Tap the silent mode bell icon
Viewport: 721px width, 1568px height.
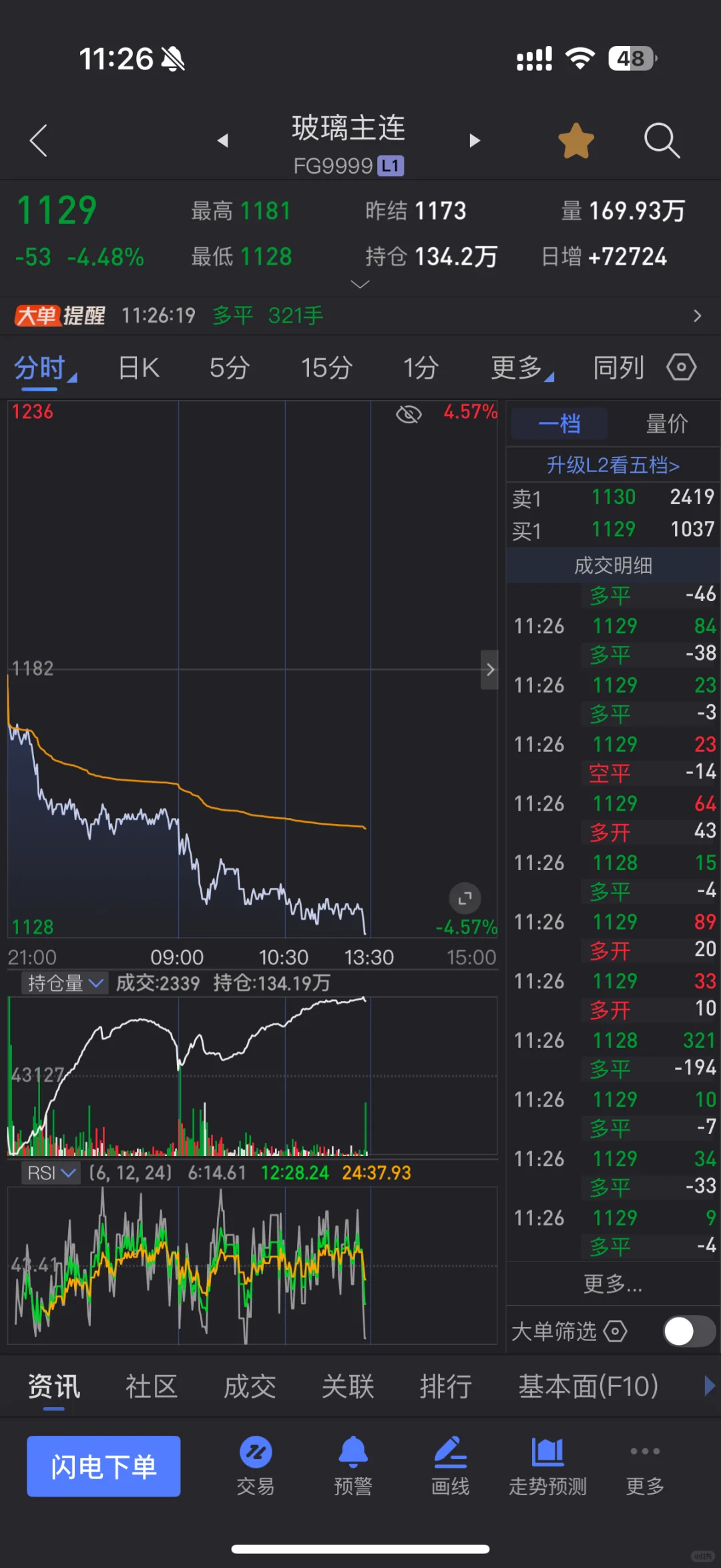173,59
